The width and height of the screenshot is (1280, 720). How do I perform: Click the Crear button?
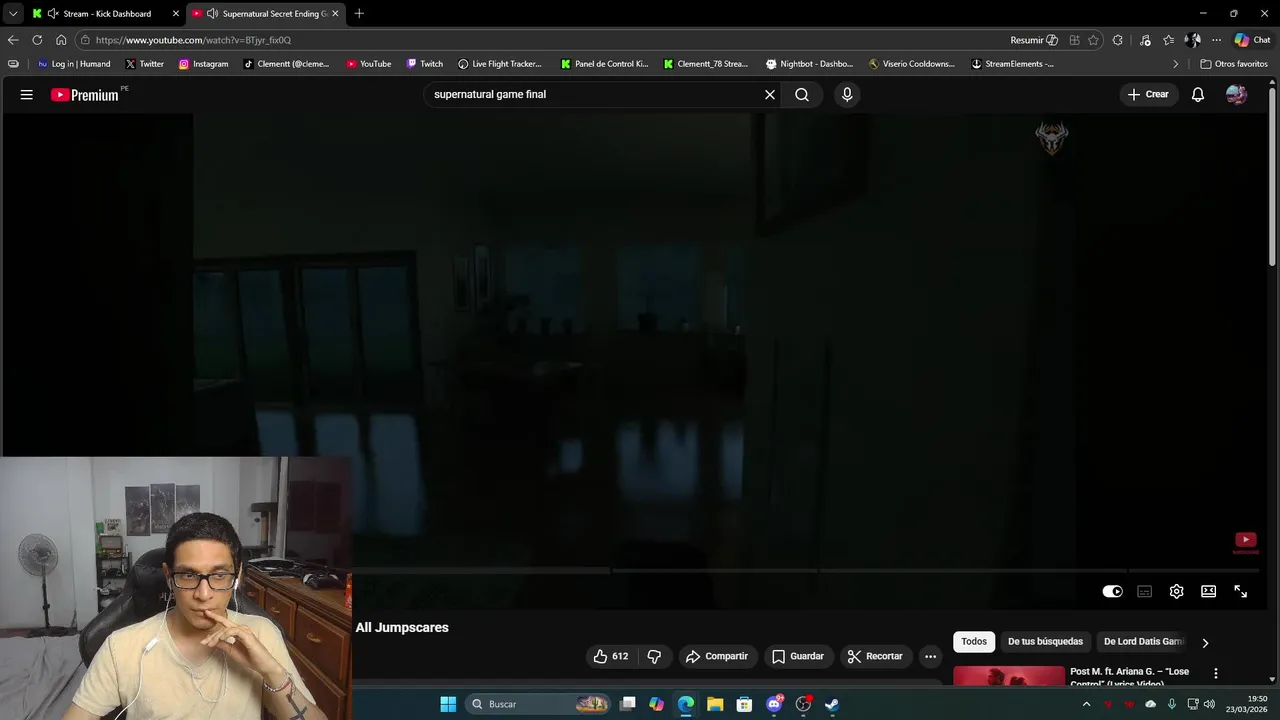(1148, 94)
